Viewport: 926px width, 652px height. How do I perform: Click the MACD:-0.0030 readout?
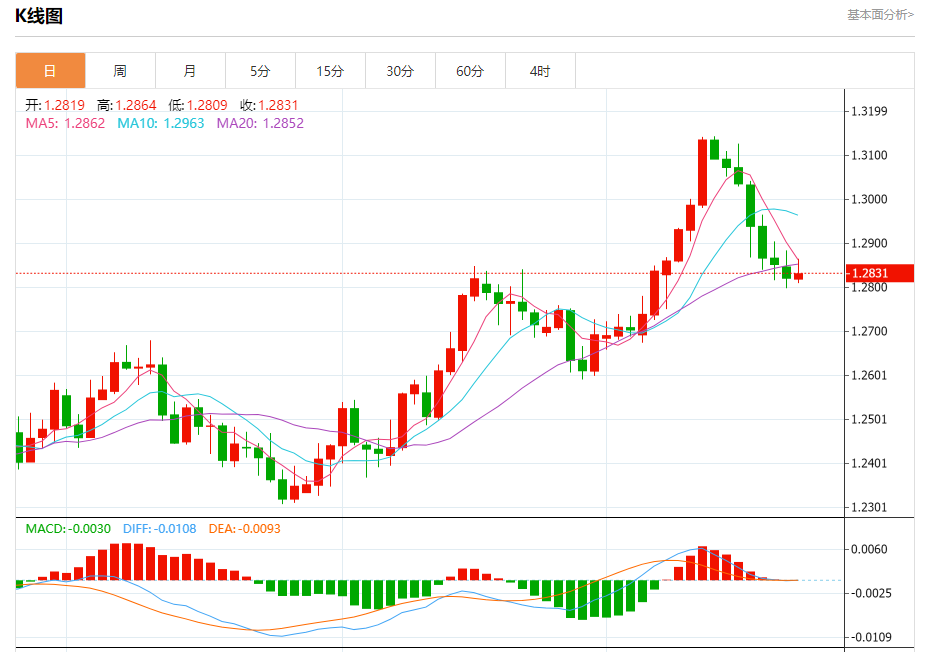pyautogui.click(x=68, y=529)
